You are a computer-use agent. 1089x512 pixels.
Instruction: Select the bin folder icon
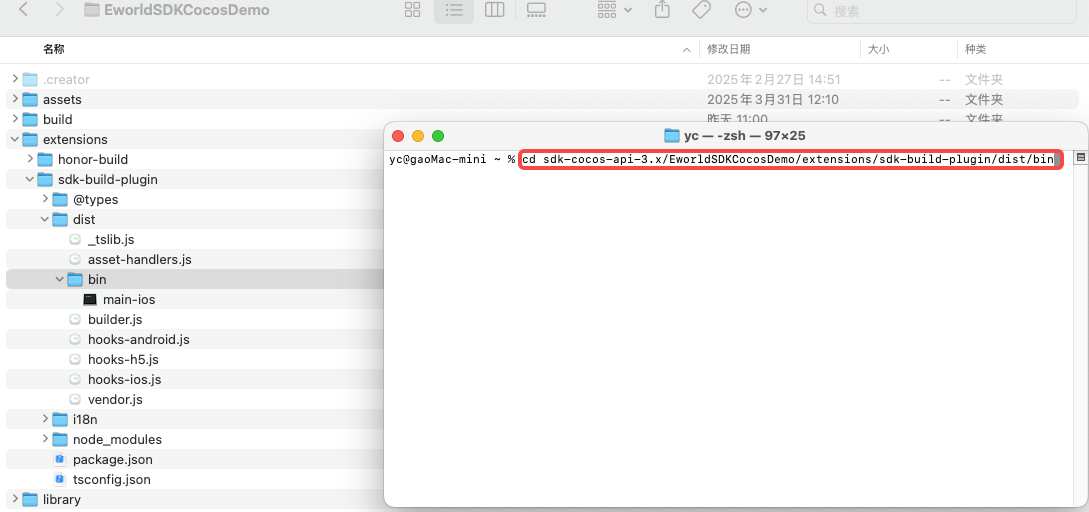pos(75,279)
